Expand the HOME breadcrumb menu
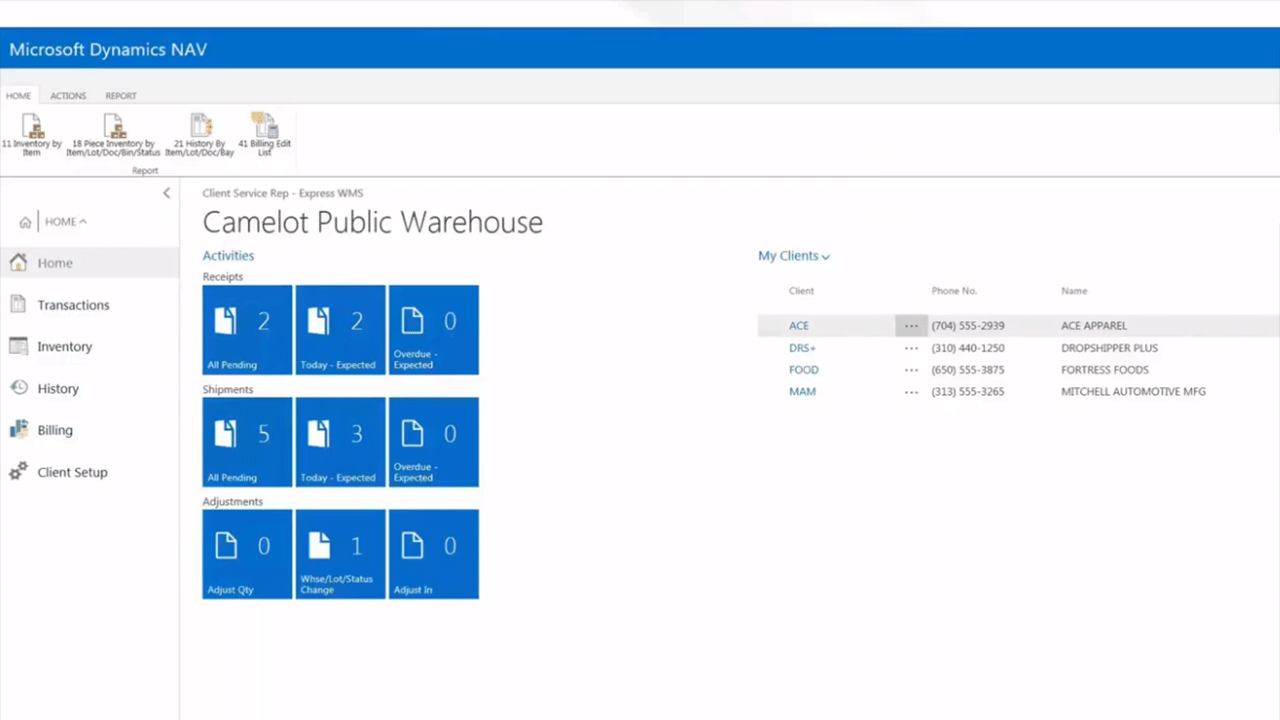Viewport: 1280px width, 720px height. pos(66,222)
